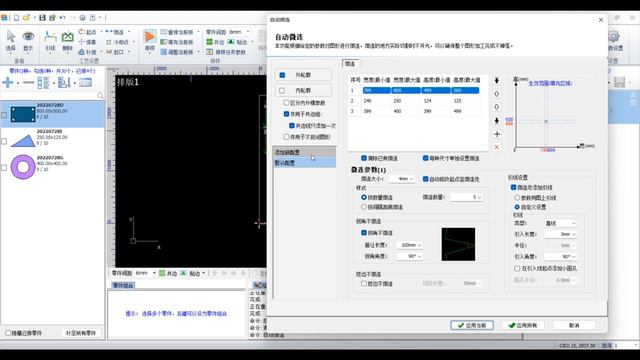Select the custom settings (自定义设置) radio
This screenshot has height=360, width=640.
pyautogui.click(x=517, y=207)
